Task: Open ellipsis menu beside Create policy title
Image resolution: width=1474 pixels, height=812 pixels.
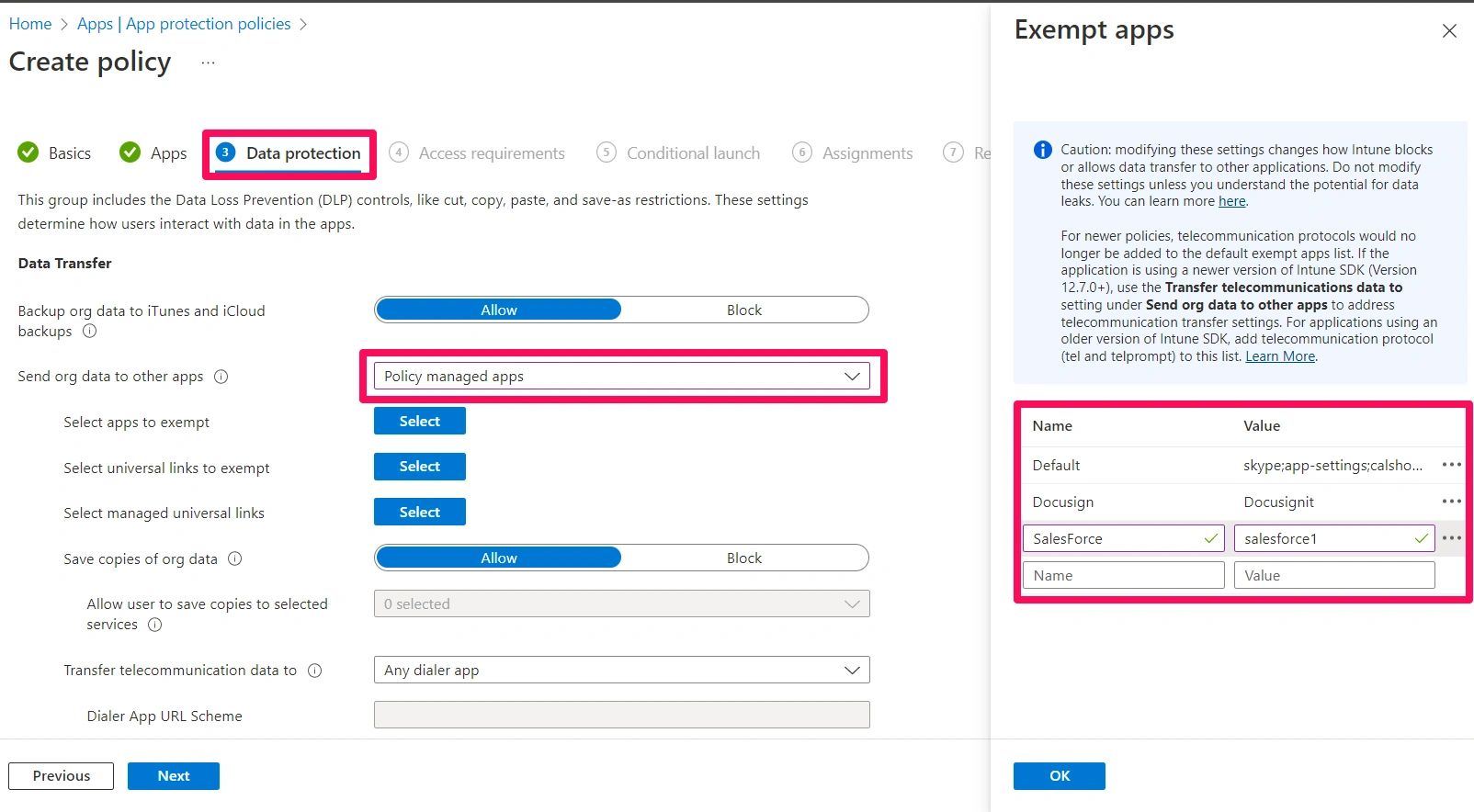Action: (x=209, y=62)
